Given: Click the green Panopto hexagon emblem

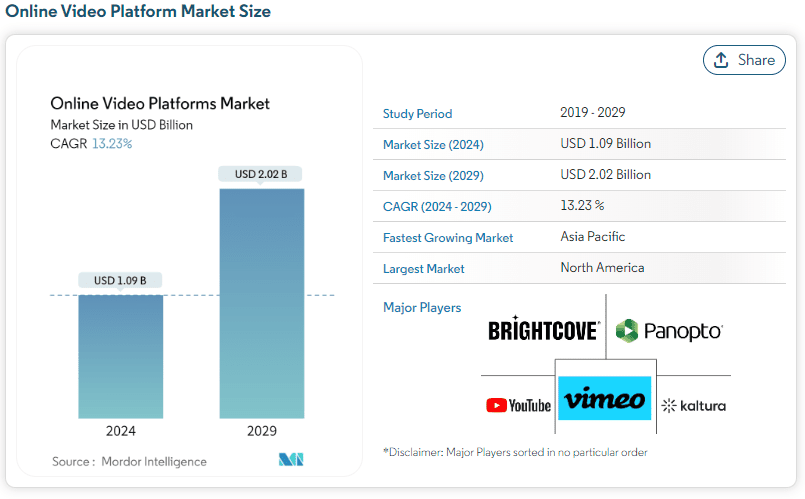Looking at the screenshot, I should point(627,331).
